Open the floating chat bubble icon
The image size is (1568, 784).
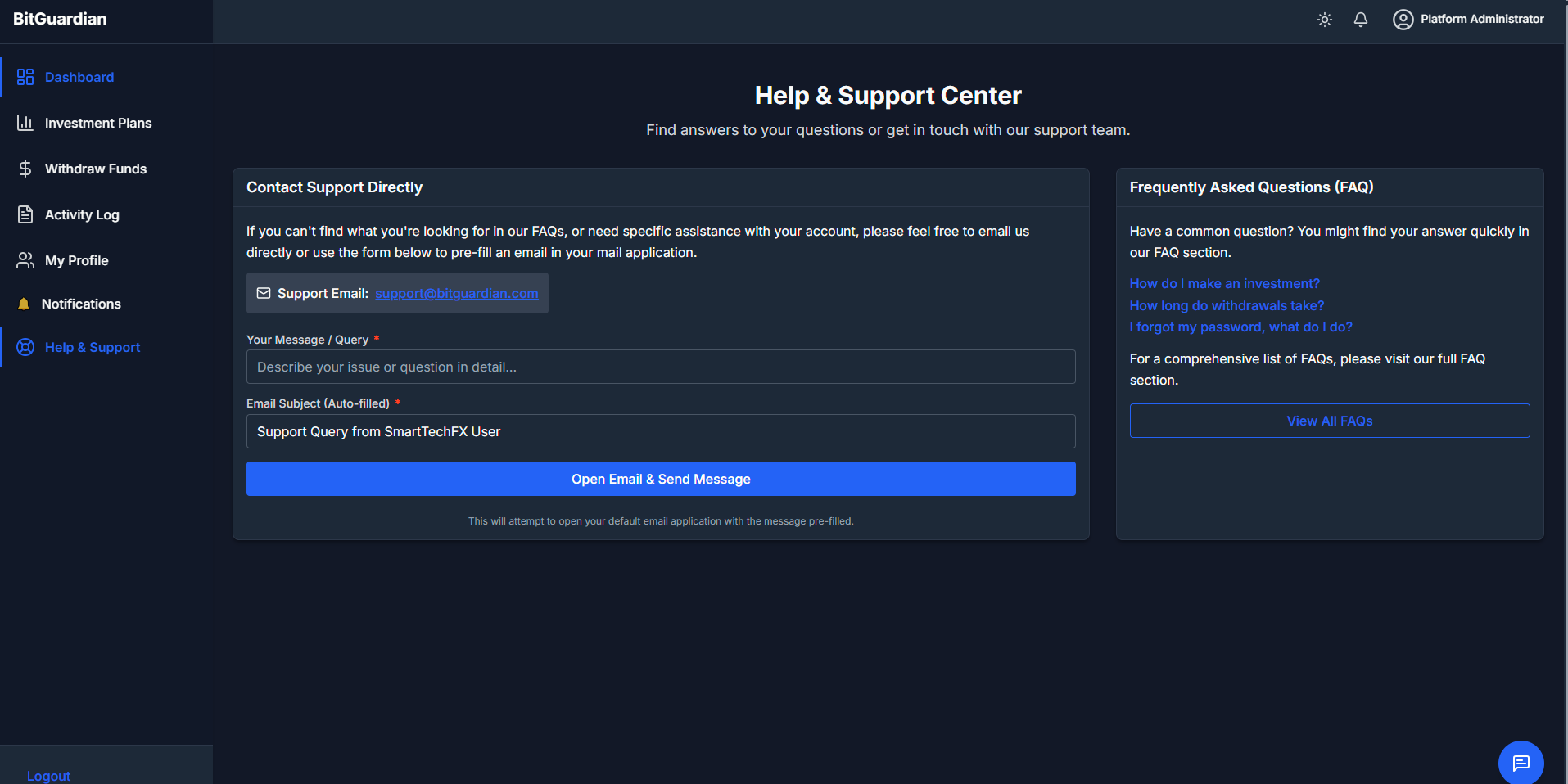click(x=1521, y=763)
